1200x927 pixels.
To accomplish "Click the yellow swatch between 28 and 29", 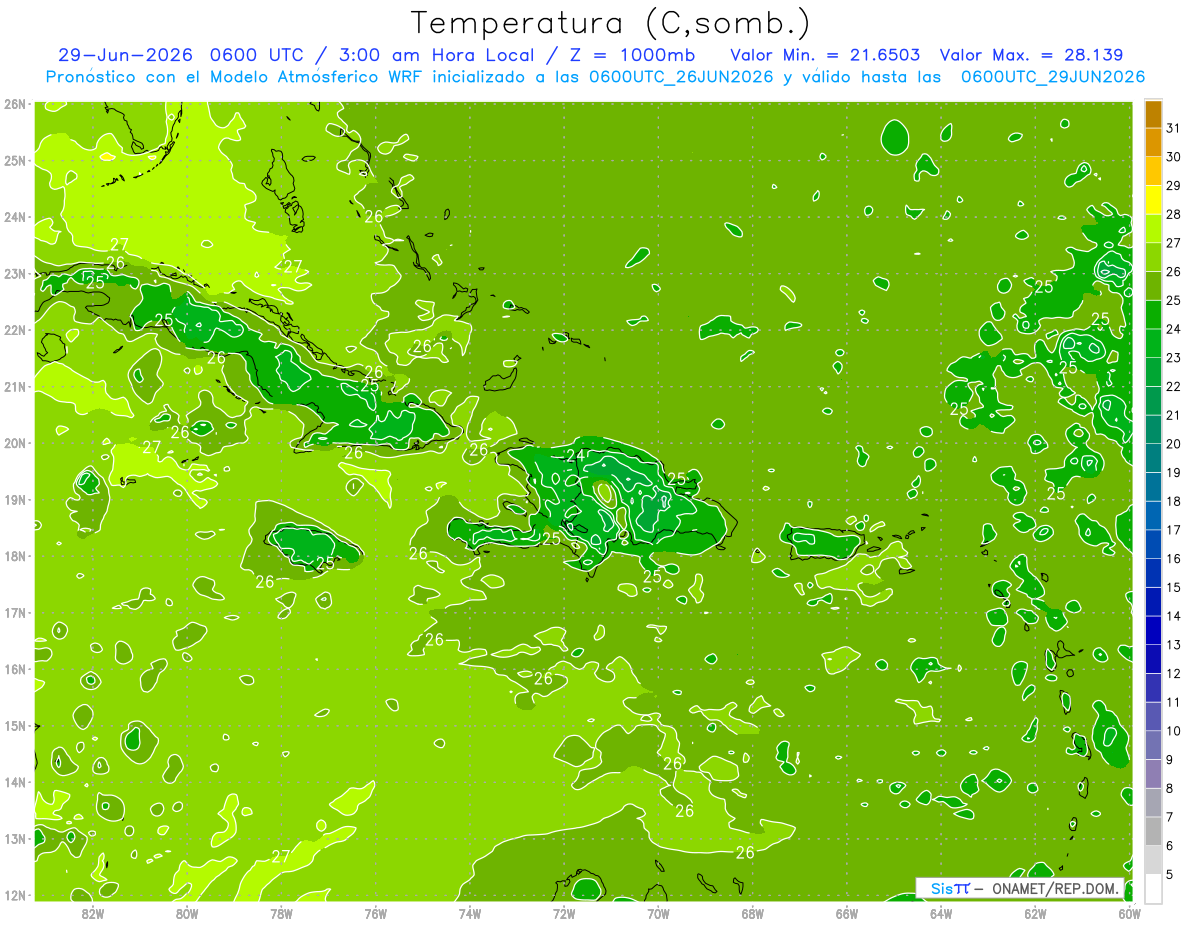I will pos(1153,200).
